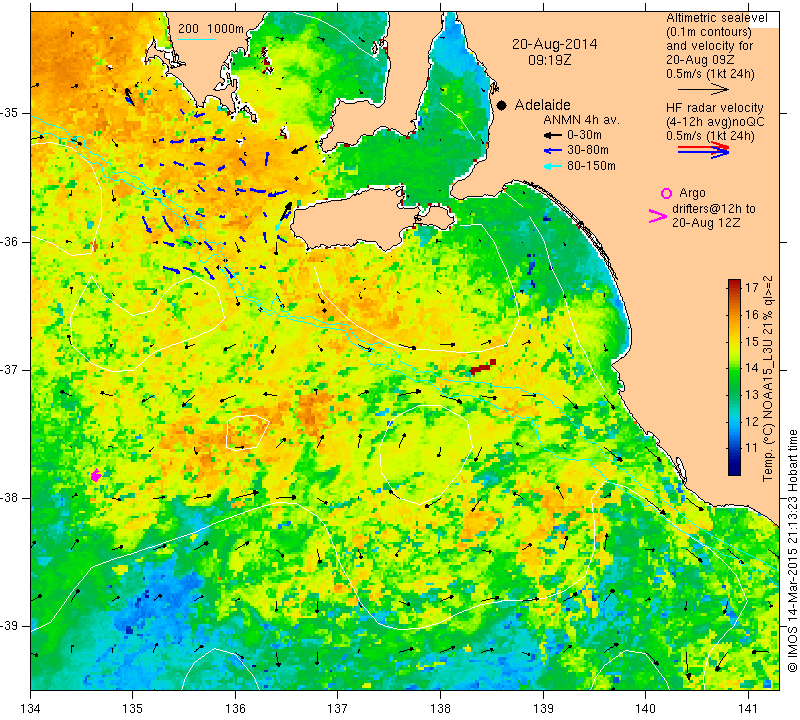
Task: Click the magenta drifter marker near 38°S
Action: click(95, 476)
